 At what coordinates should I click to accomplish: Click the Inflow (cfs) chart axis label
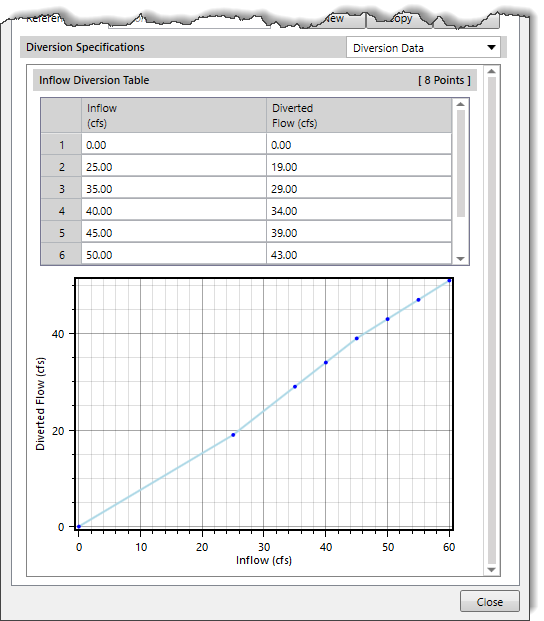click(x=264, y=560)
